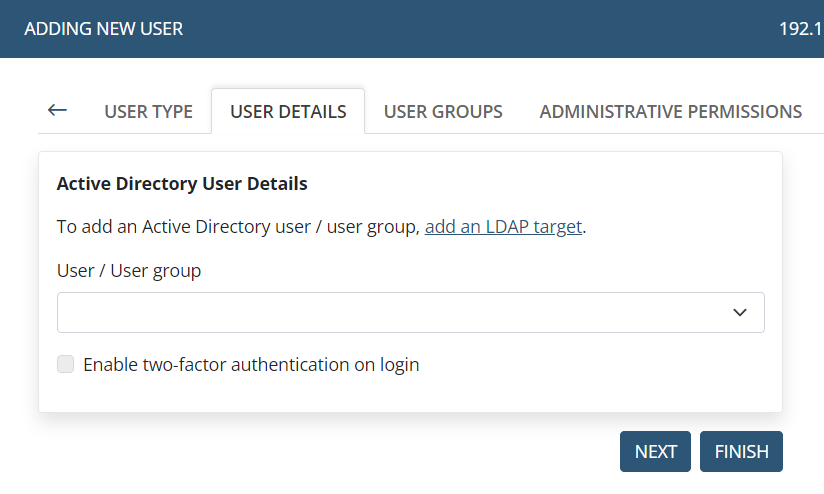Click the 'User / User group' field label
The image size is (824, 494).
[x=129, y=271]
